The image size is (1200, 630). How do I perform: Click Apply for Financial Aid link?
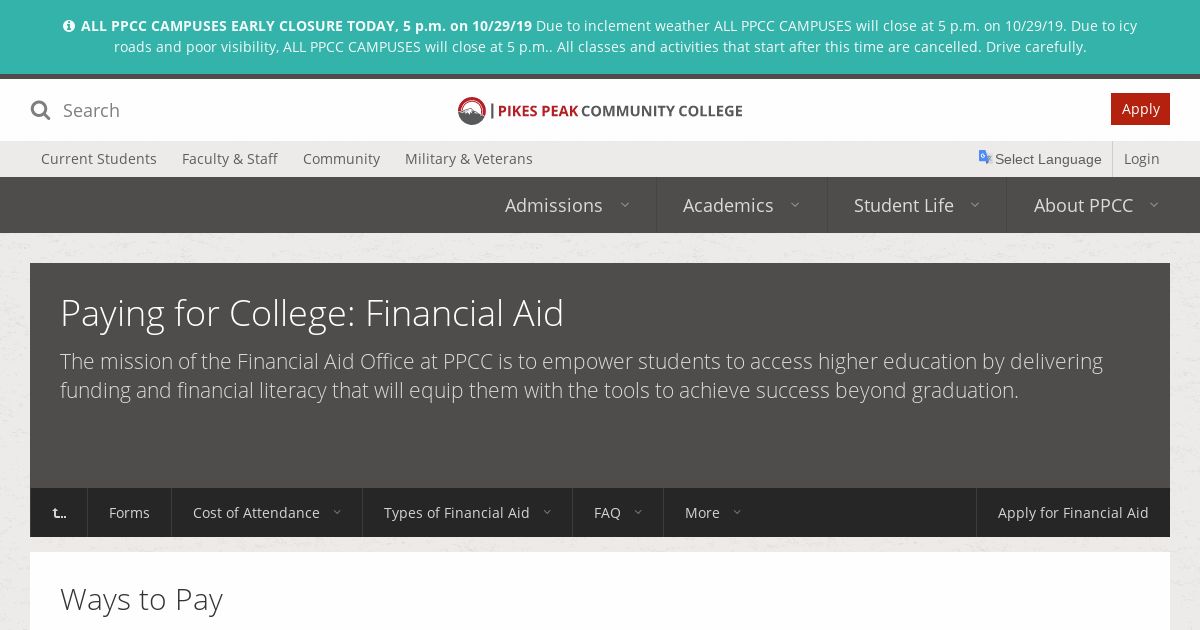coord(1072,512)
